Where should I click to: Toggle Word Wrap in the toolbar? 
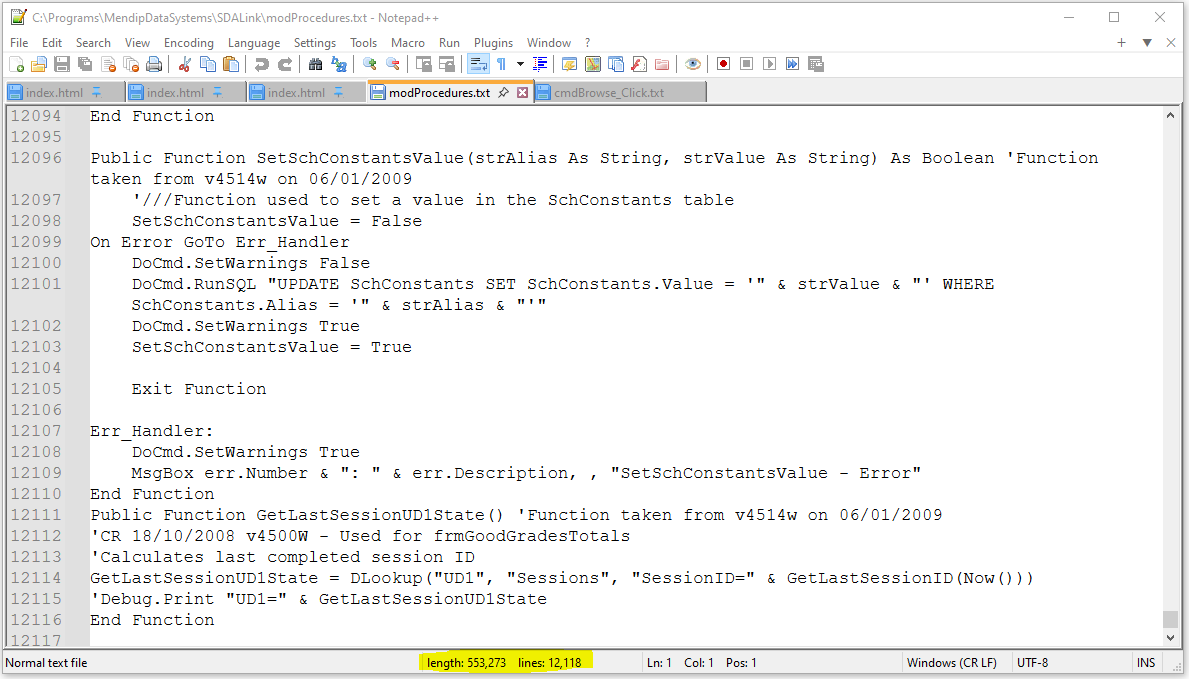click(x=478, y=64)
